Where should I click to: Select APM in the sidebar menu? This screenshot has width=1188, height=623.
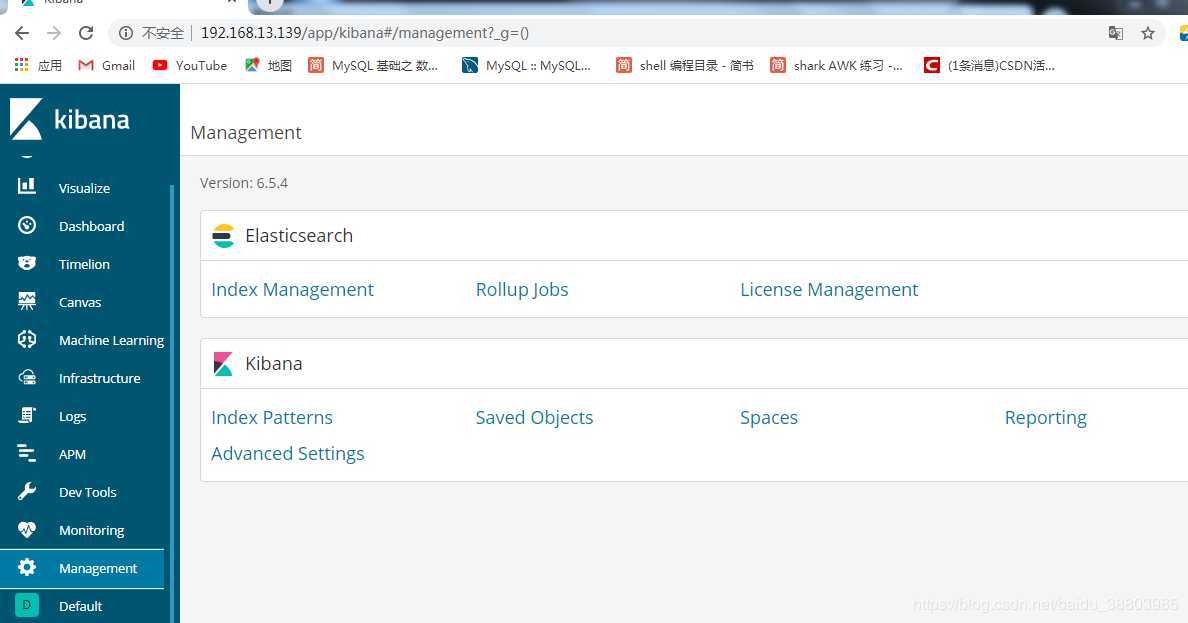(72, 454)
